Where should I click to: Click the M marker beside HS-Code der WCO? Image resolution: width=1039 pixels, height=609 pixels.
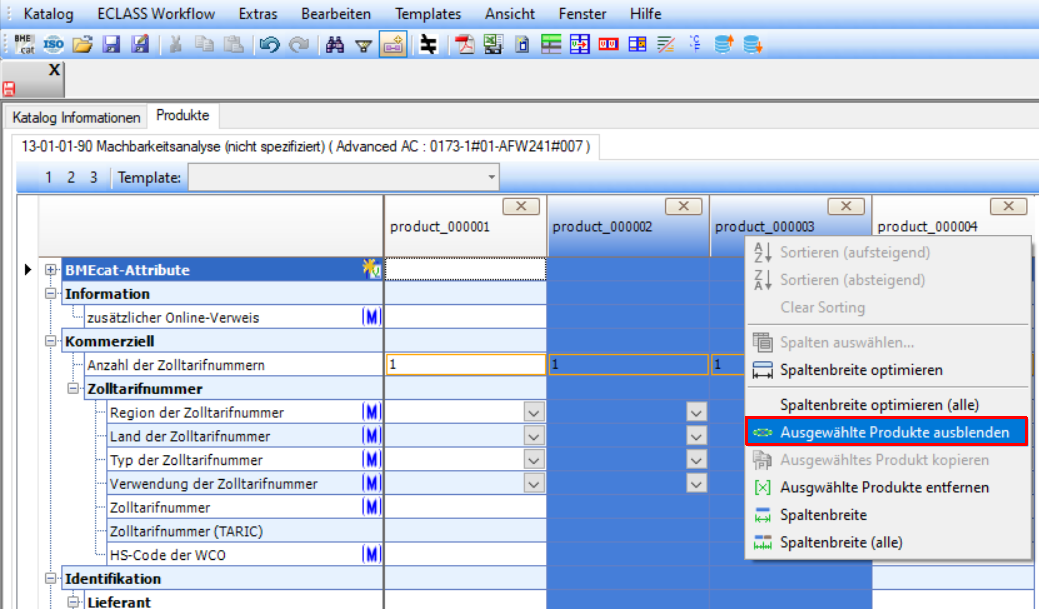[370, 555]
